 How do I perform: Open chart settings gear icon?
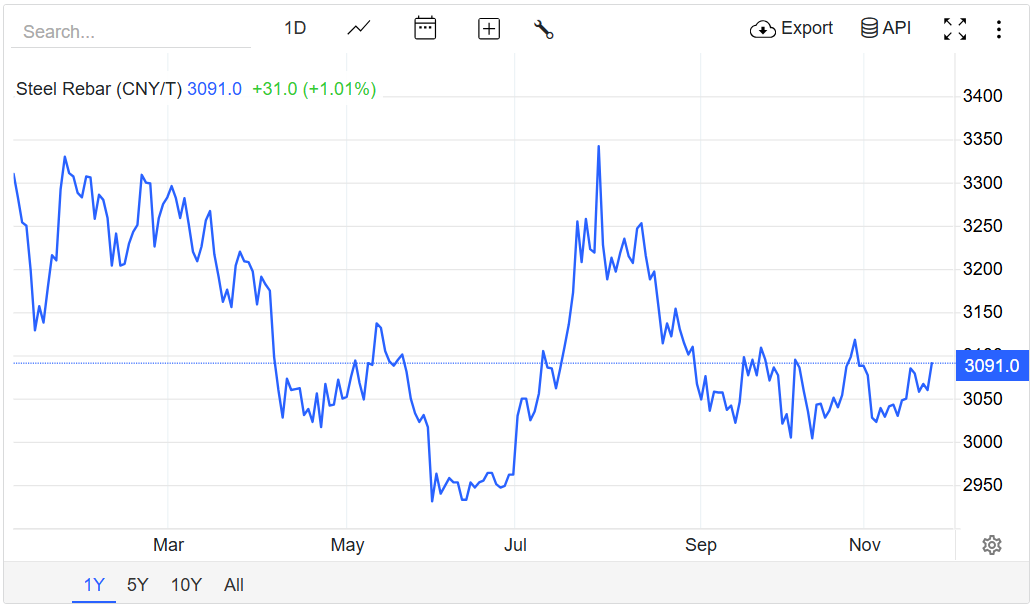(992, 545)
